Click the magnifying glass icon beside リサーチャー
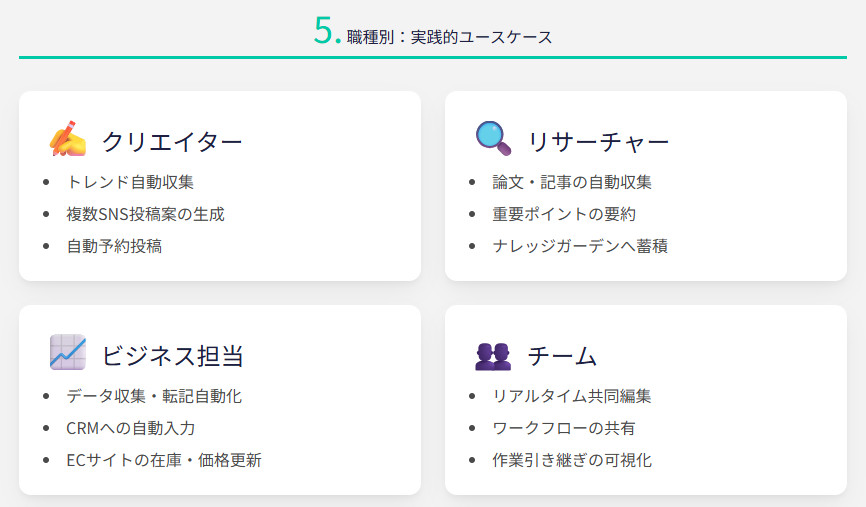 493,140
